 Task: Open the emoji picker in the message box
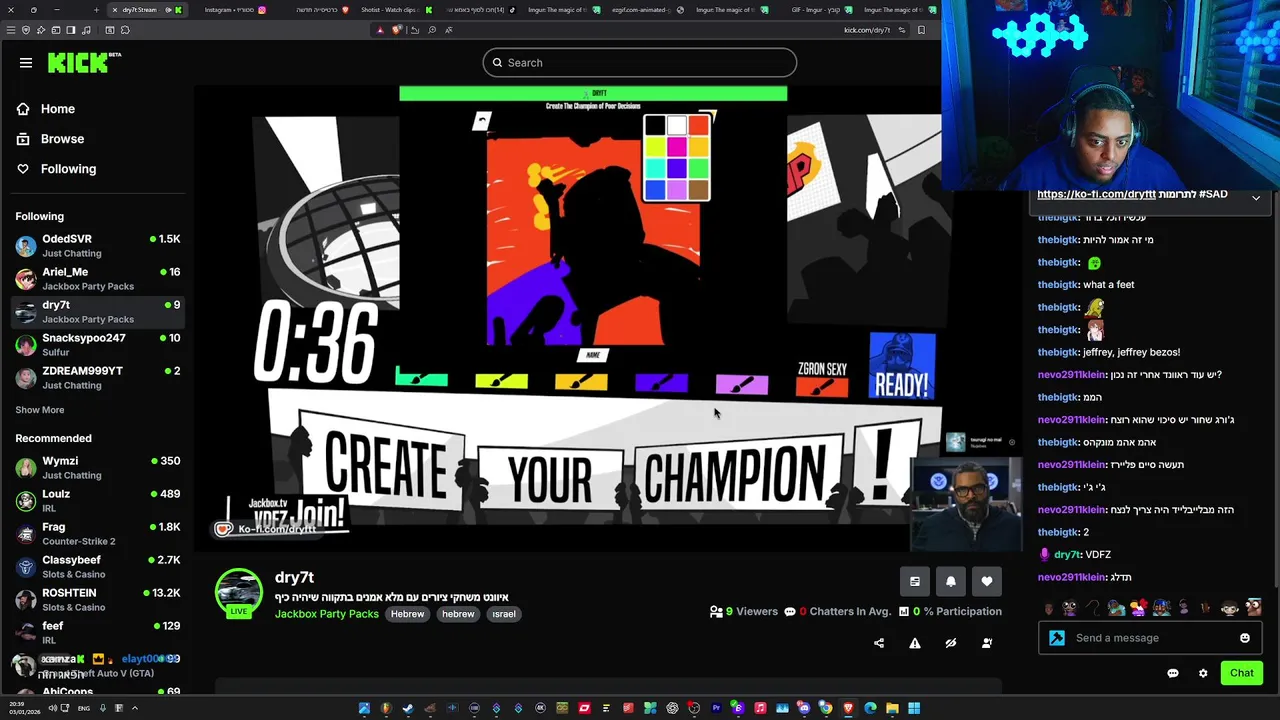[x=1245, y=638]
